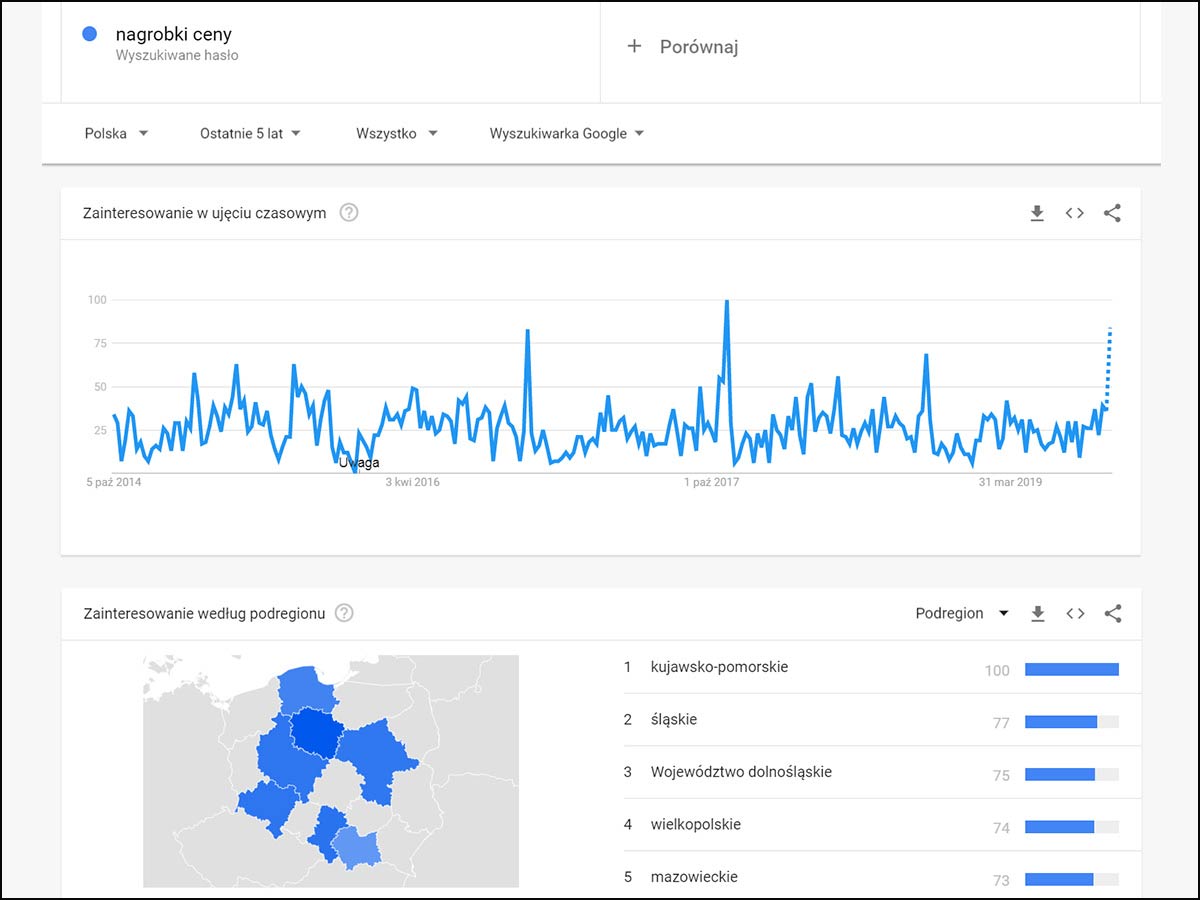Image resolution: width=1200 pixels, height=900 pixels.
Task: Click the value 77 for śląskie
Action: click(1001, 722)
